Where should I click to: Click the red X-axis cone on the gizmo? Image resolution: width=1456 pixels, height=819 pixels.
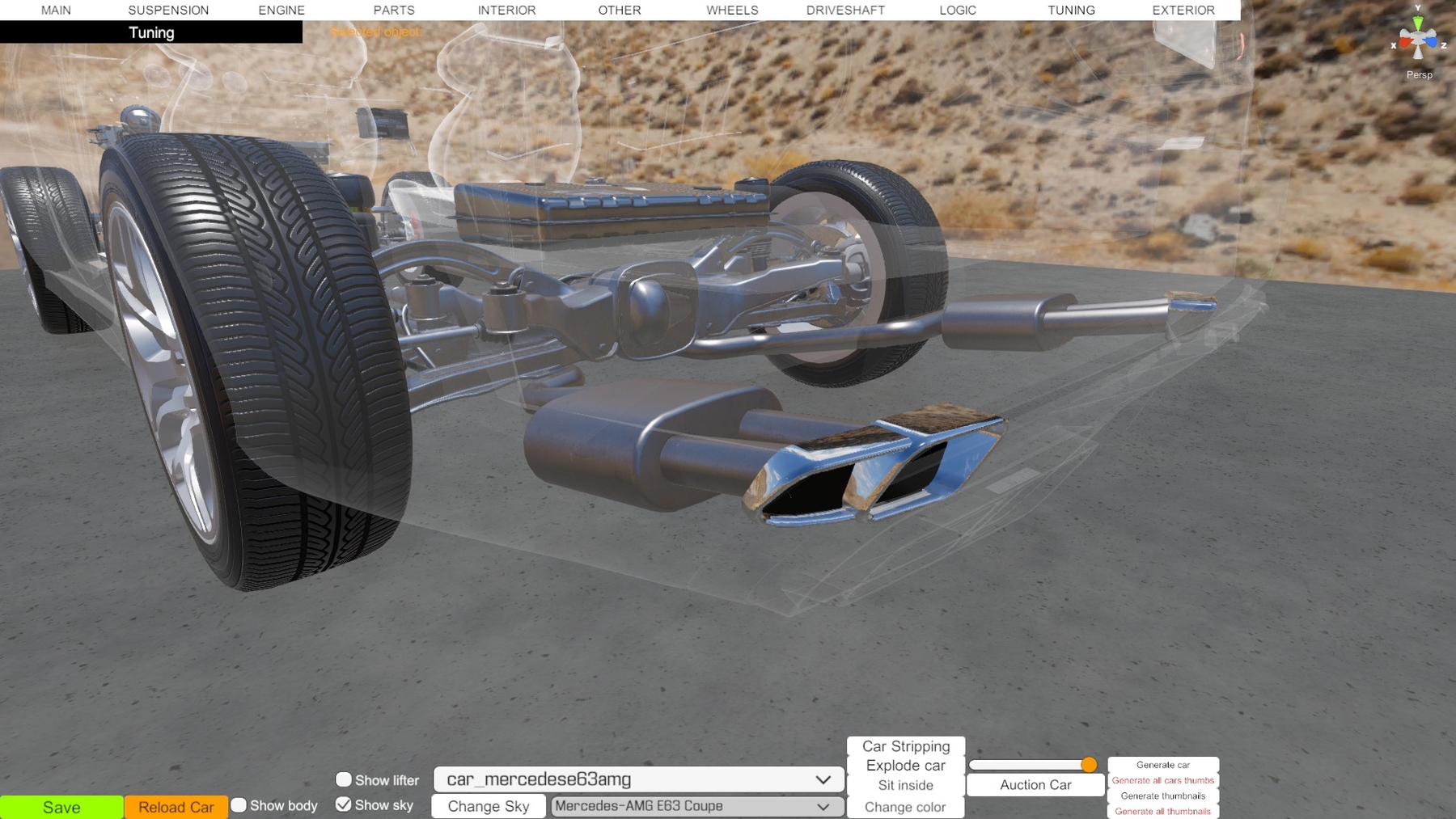click(1405, 43)
